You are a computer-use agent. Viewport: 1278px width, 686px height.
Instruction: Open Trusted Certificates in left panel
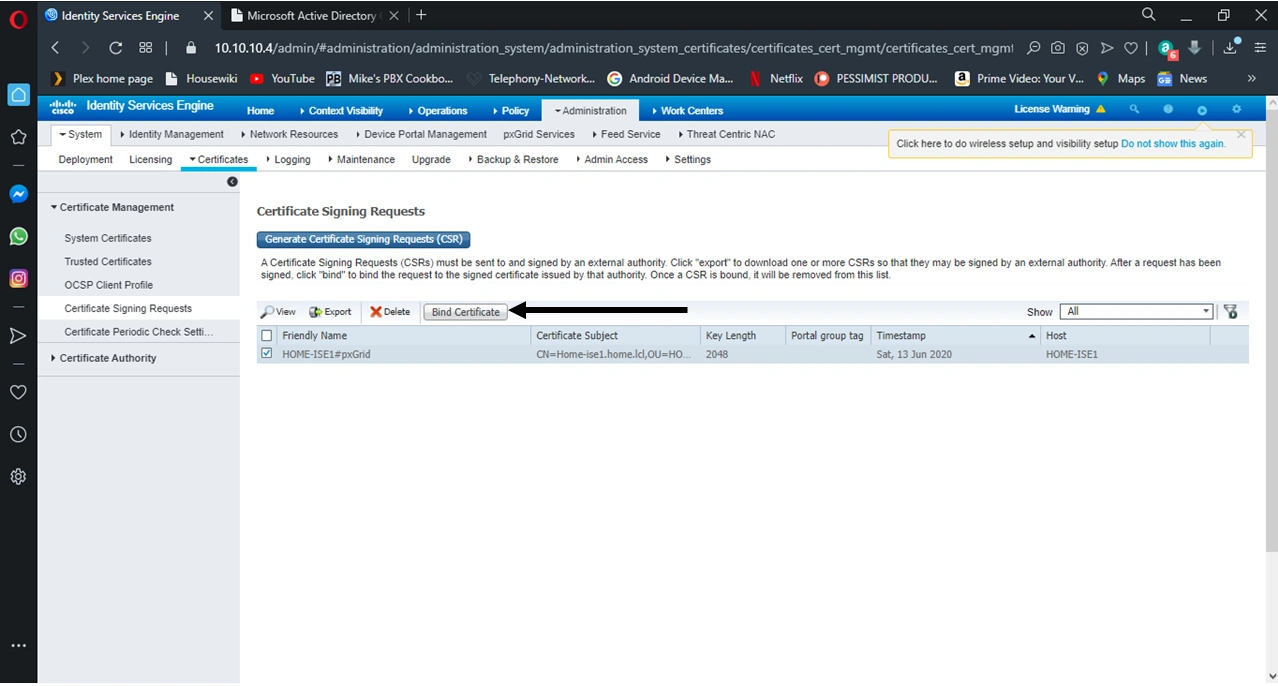pos(108,262)
